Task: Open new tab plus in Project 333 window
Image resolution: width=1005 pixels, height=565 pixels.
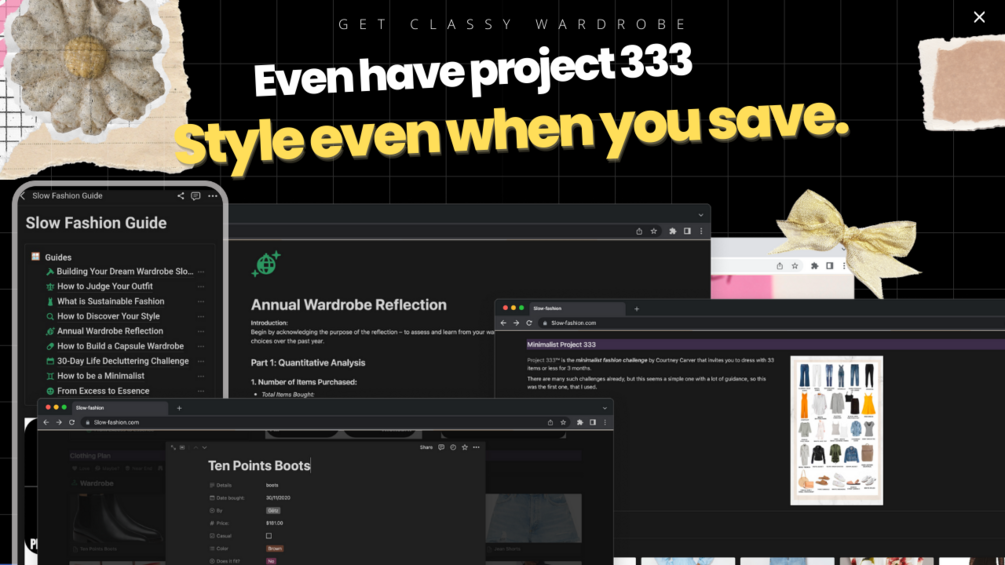Action: [x=636, y=309]
